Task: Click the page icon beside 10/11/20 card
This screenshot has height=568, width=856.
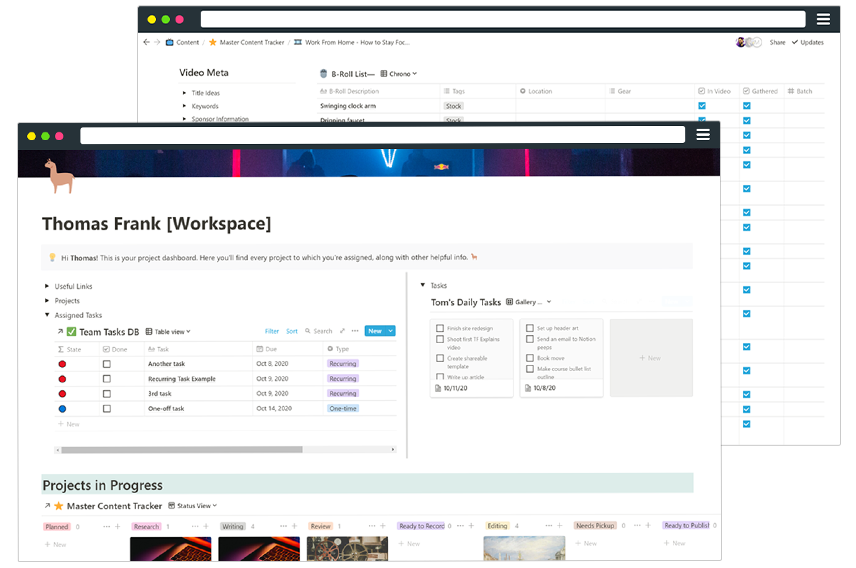Action: tap(438, 388)
